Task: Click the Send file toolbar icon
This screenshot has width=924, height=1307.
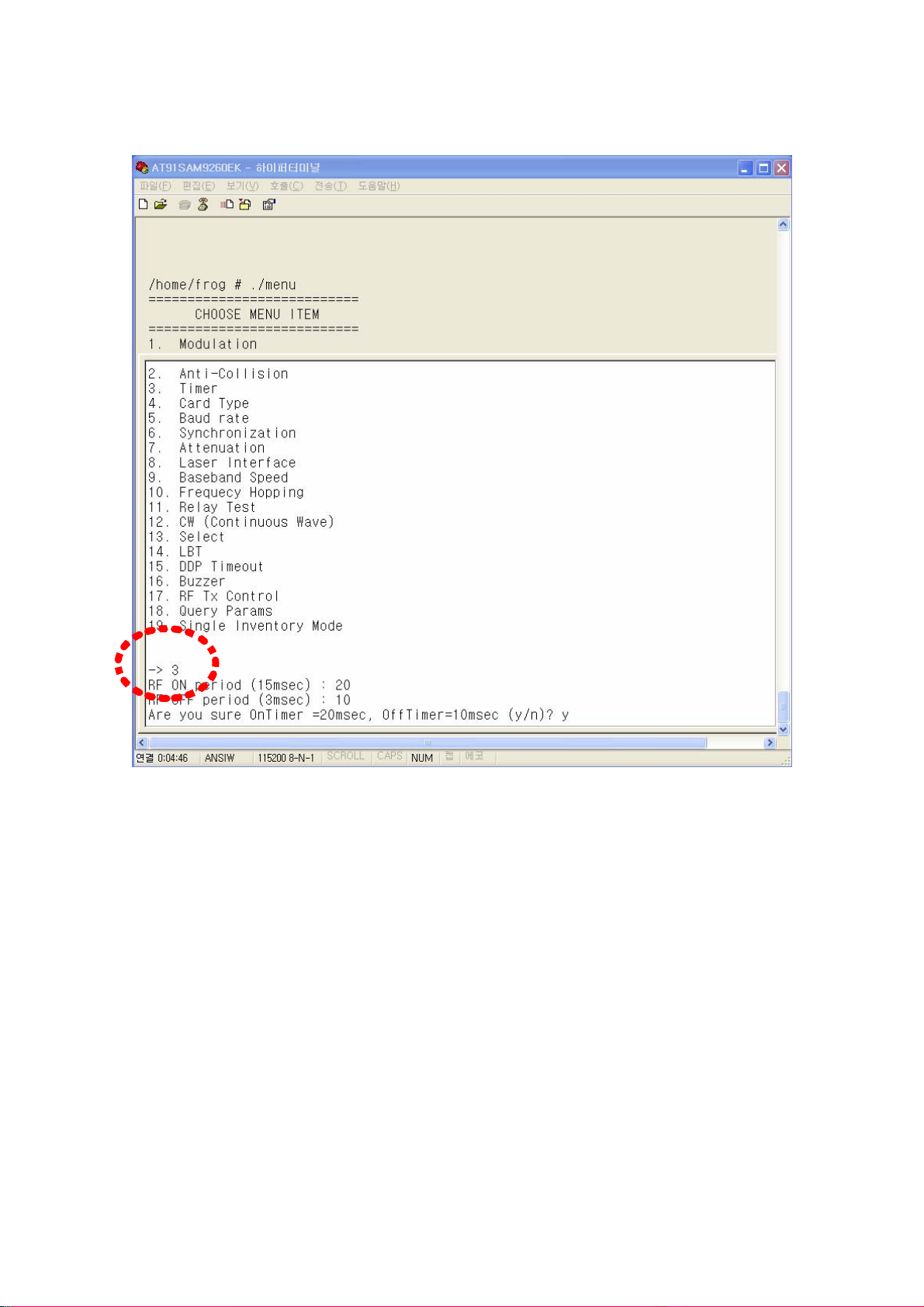Action: (x=227, y=205)
